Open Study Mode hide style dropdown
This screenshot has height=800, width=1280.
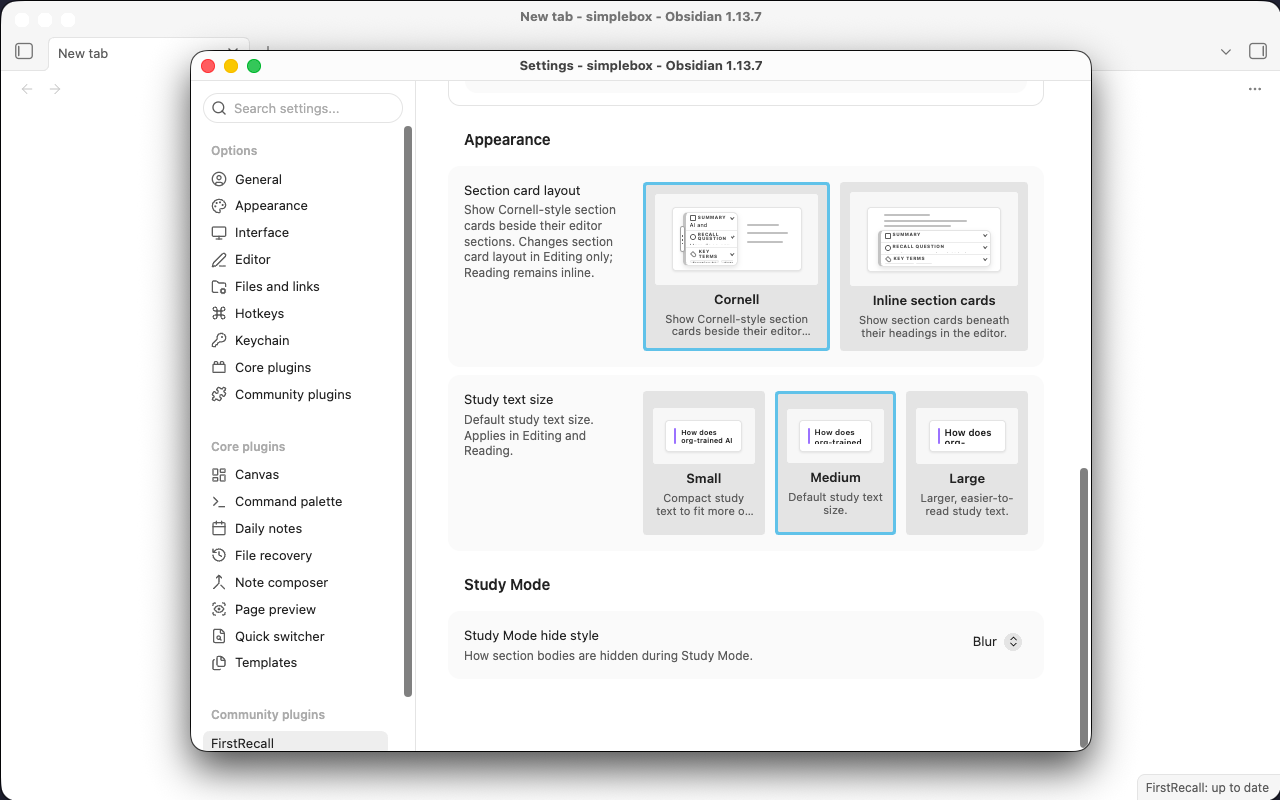(x=997, y=642)
